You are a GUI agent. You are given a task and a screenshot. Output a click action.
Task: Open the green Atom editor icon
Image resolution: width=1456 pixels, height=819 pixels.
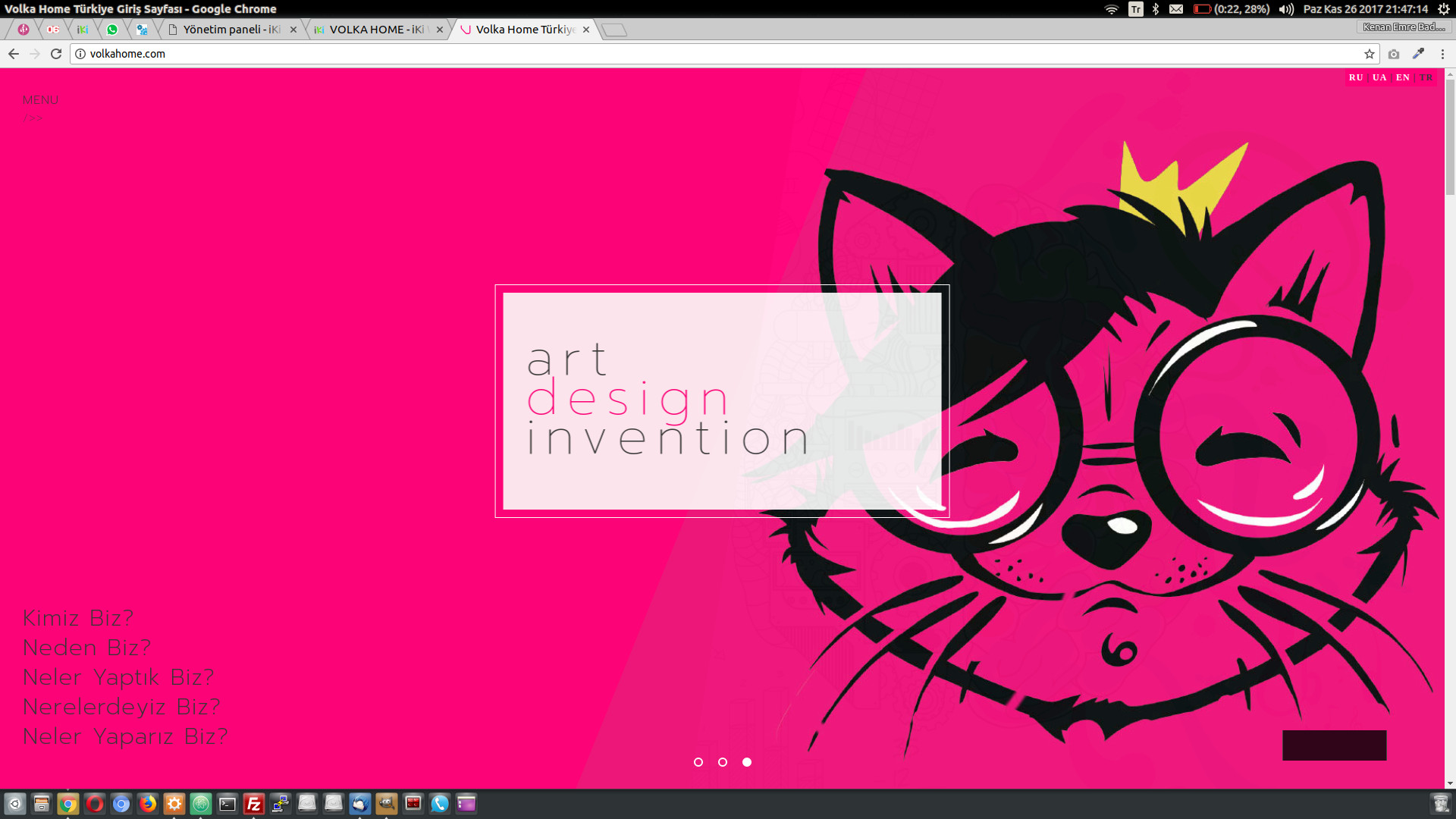[x=201, y=804]
